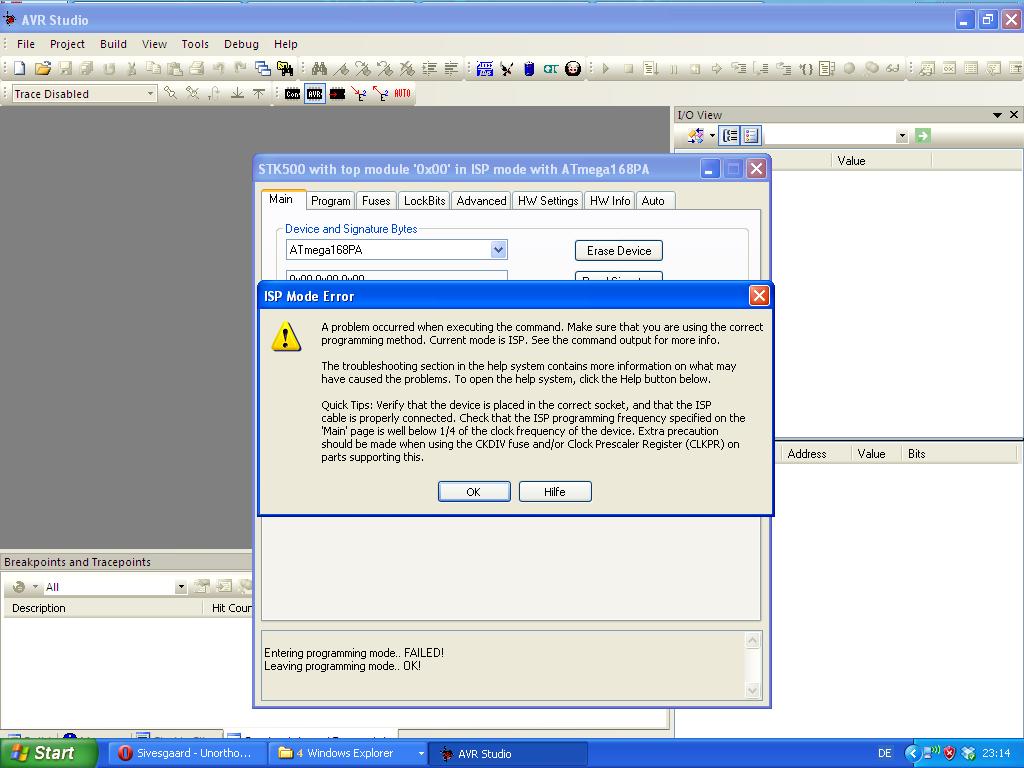This screenshot has width=1024, height=768.
Task: Click the Decrease Indent toolbar icon
Action: pyautogui.click(x=451, y=68)
